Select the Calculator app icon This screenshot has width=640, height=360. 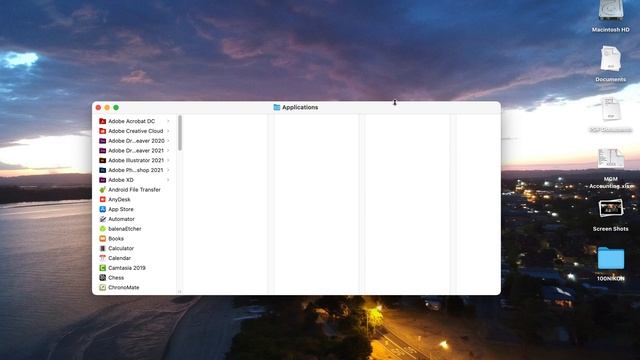[x=102, y=249]
